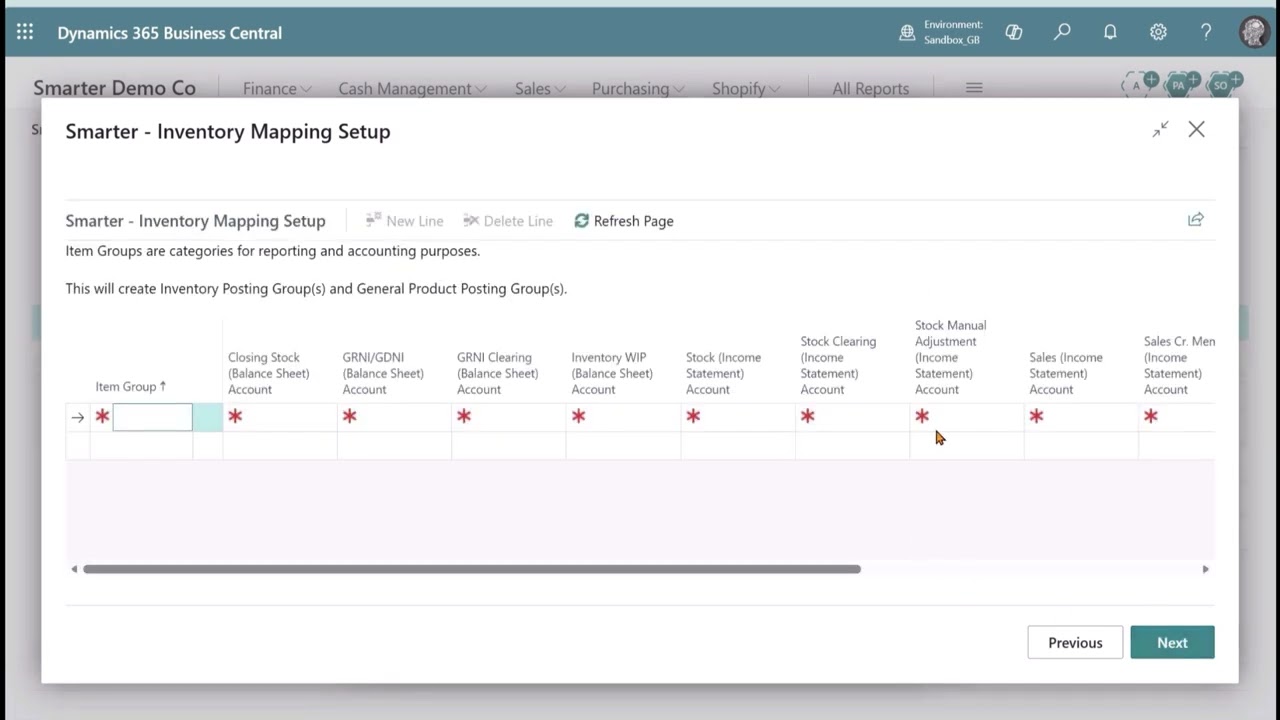
Task: Open the hamburger menu beside All Reports
Action: click(974, 88)
